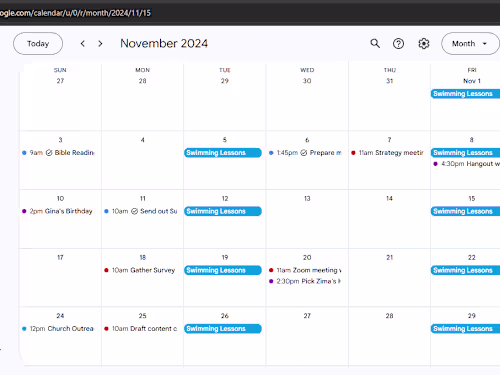Image resolution: width=500 pixels, height=375 pixels.
Task: Select date number 31 under THU
Action: [389, 81]
